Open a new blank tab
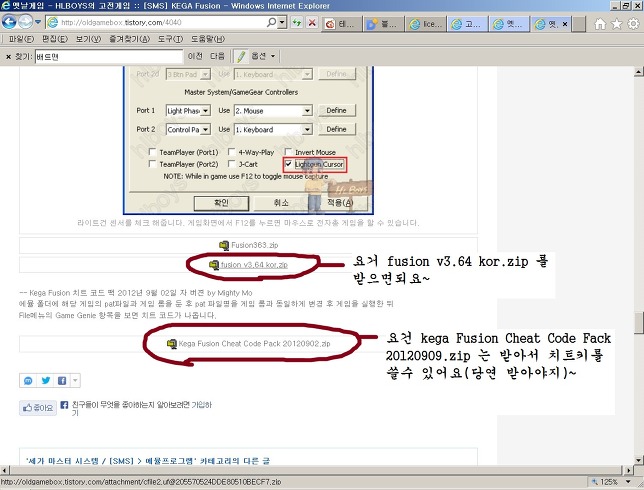644x490 pixels. [579, 24]
